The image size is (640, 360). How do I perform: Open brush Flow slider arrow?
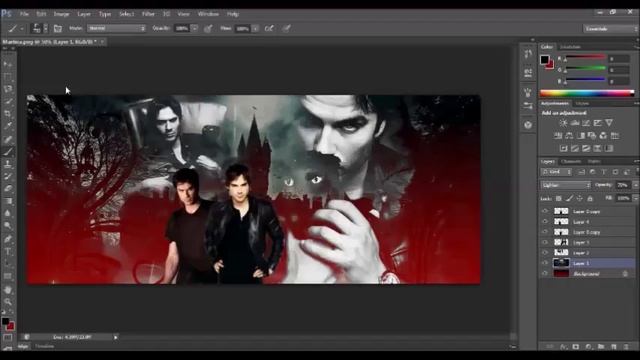pyautogui.click(x=255, y=28)
